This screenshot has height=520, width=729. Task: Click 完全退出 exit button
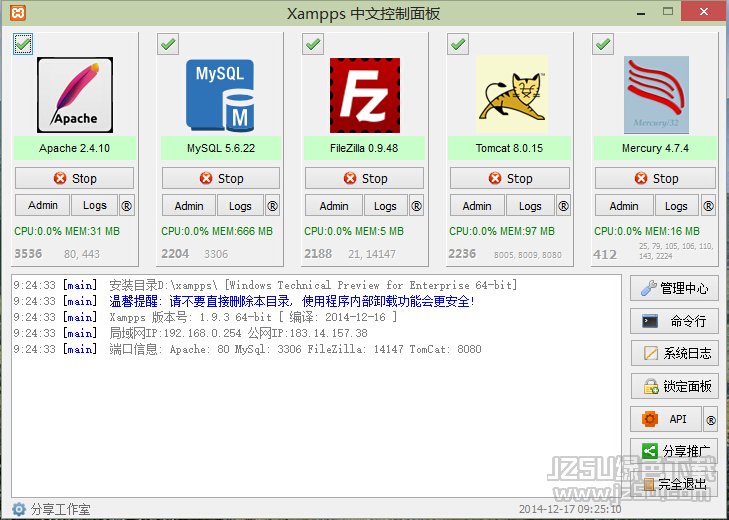[674, 484]
